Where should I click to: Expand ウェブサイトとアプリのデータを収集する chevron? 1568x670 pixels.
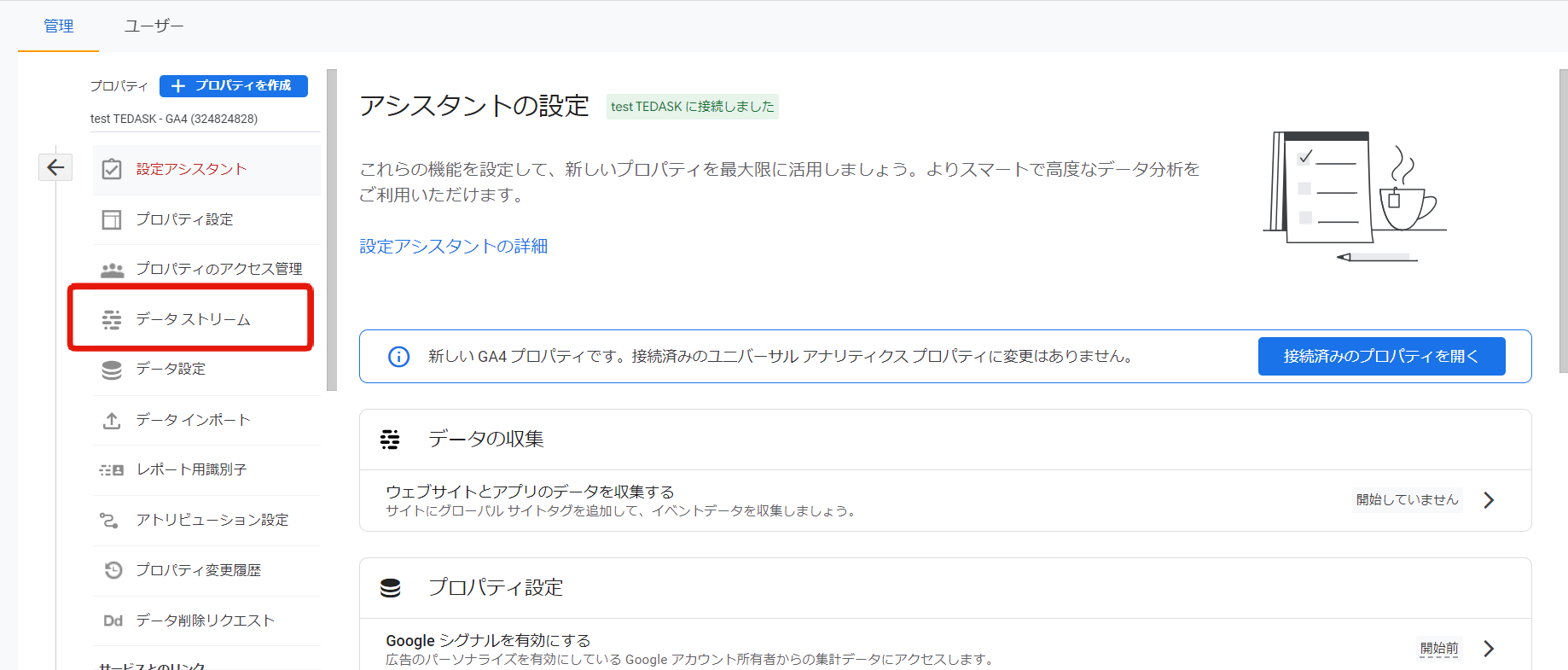click(x=1489, y=500)
